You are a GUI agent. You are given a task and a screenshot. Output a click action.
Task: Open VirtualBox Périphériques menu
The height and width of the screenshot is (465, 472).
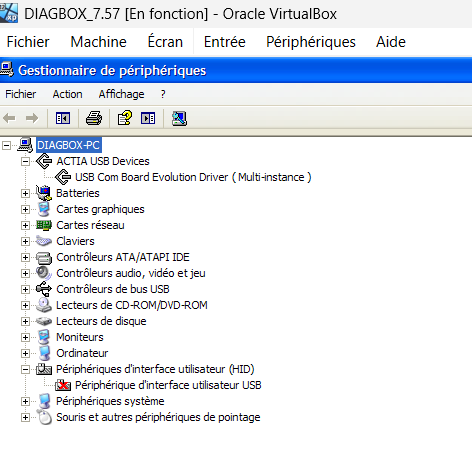tap(311, 42)
